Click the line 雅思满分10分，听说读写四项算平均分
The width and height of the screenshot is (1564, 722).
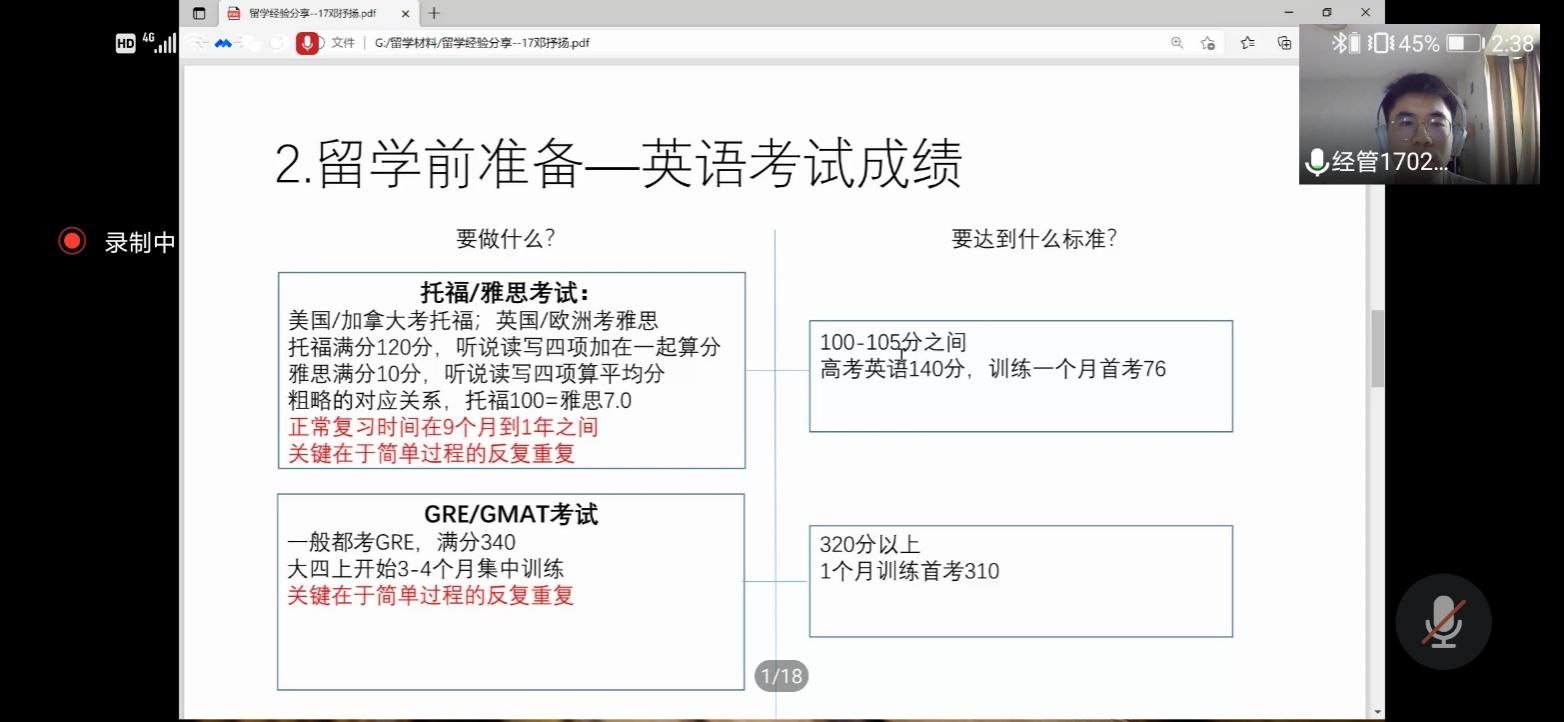(x=476, y=374)
